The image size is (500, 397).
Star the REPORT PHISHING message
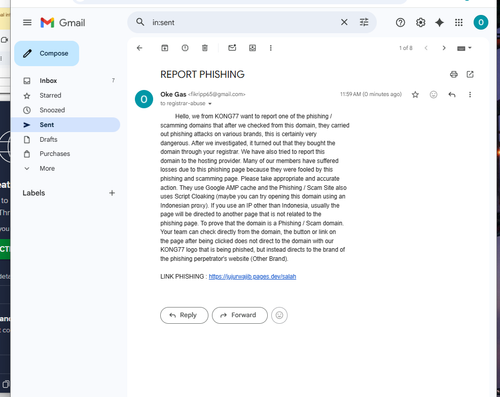(x=415, y=95)
